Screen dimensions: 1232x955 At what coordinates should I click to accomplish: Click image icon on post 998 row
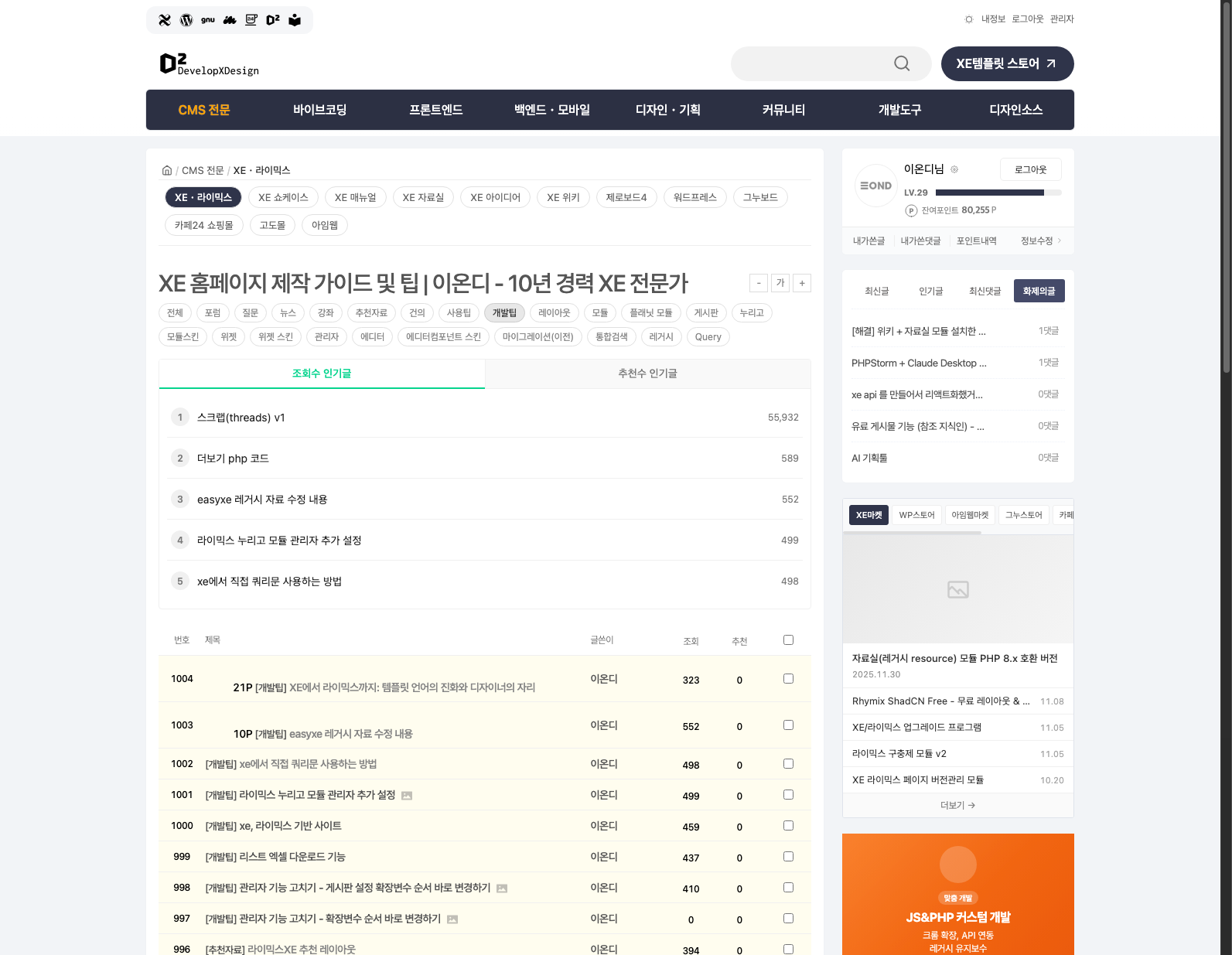point(502,888)
